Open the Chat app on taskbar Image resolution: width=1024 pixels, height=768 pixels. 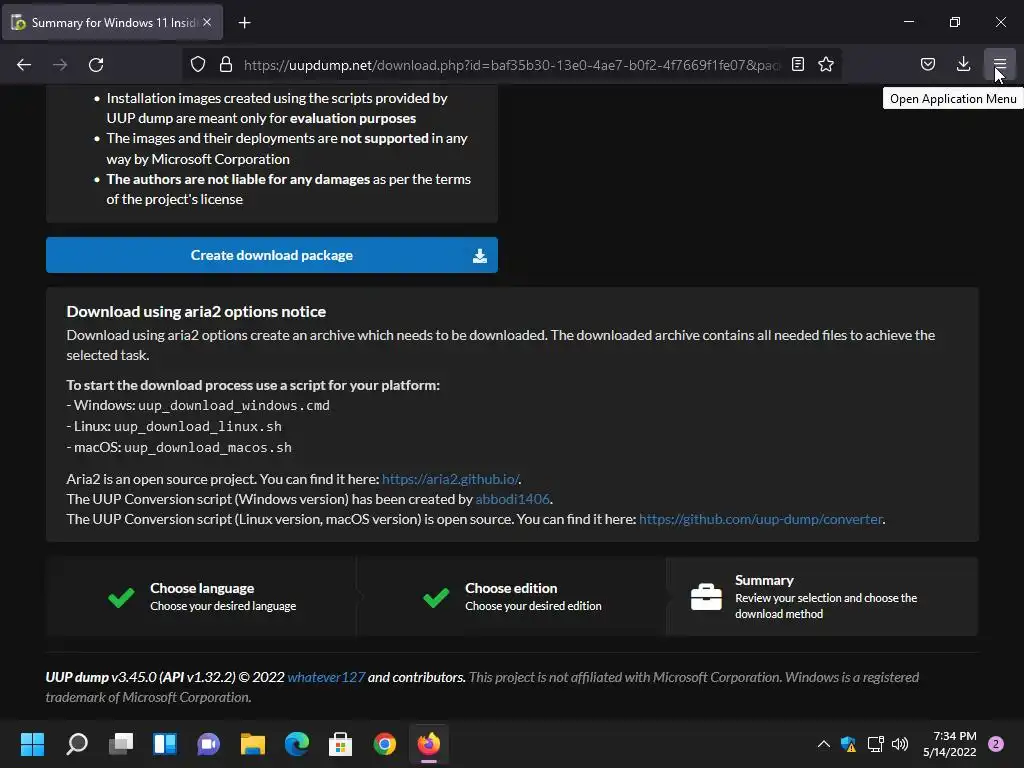click(x=208, y=744)
